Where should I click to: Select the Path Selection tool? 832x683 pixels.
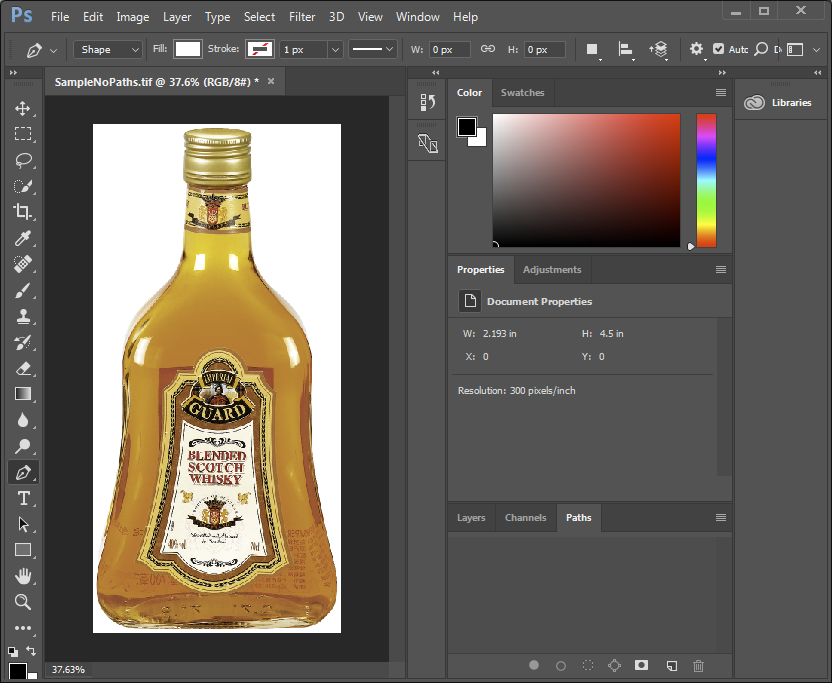point(22,524)
